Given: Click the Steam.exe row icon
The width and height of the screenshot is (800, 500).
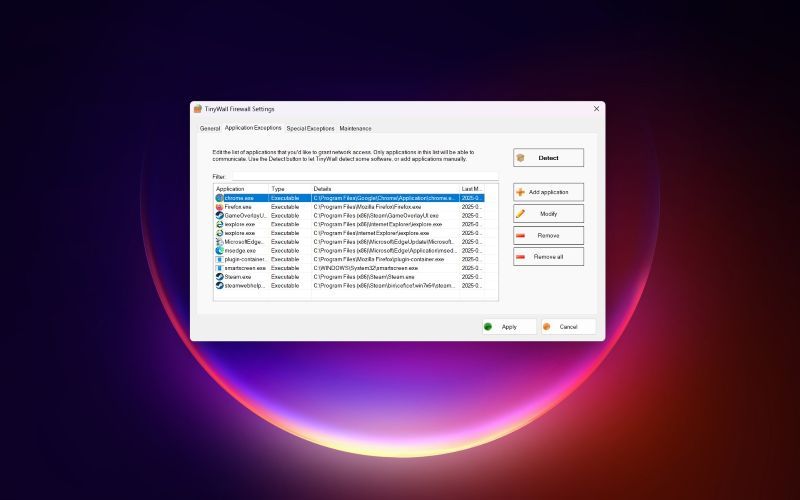Looking at the screenshot, I should (x=219, y=277).
